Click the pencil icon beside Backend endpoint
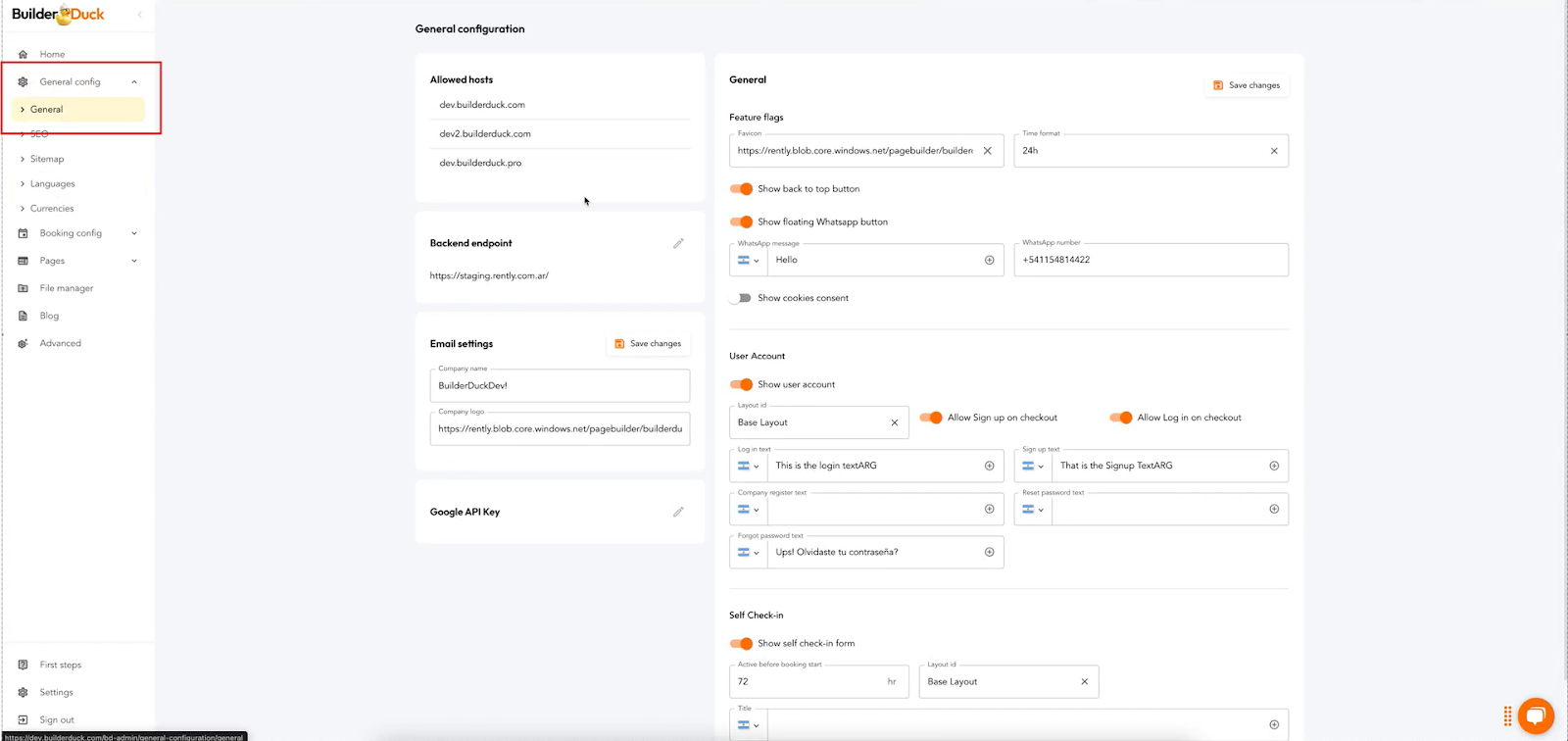Viewport: 1568px width, 741px height. (x=678, y=243)
